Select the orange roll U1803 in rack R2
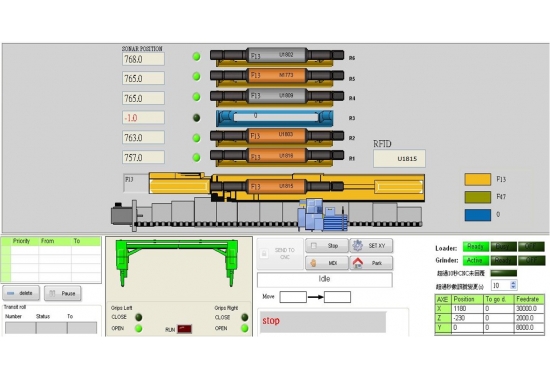The height and width of the screenshot is (379, 550). [x=277, y=136]
